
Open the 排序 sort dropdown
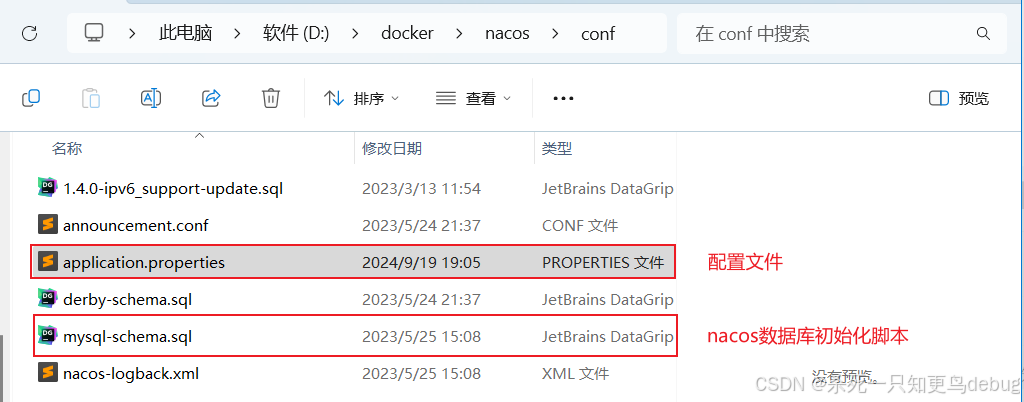click(x=361, y=99)
